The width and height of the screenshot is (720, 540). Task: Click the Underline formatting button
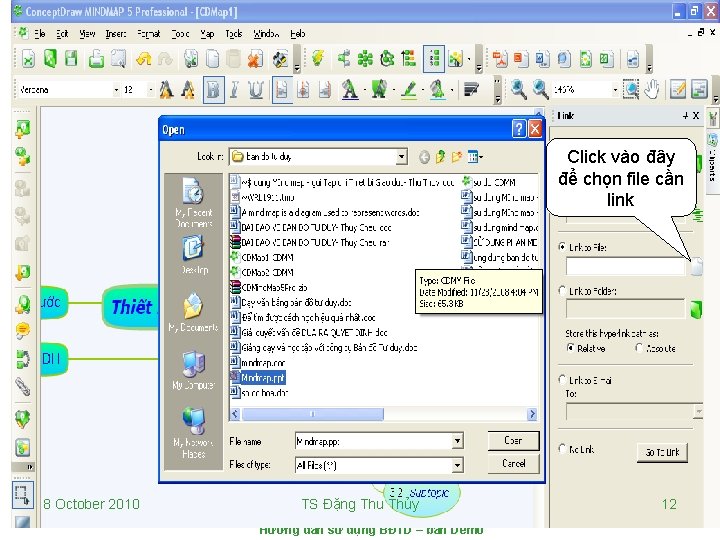click(256, 90)
